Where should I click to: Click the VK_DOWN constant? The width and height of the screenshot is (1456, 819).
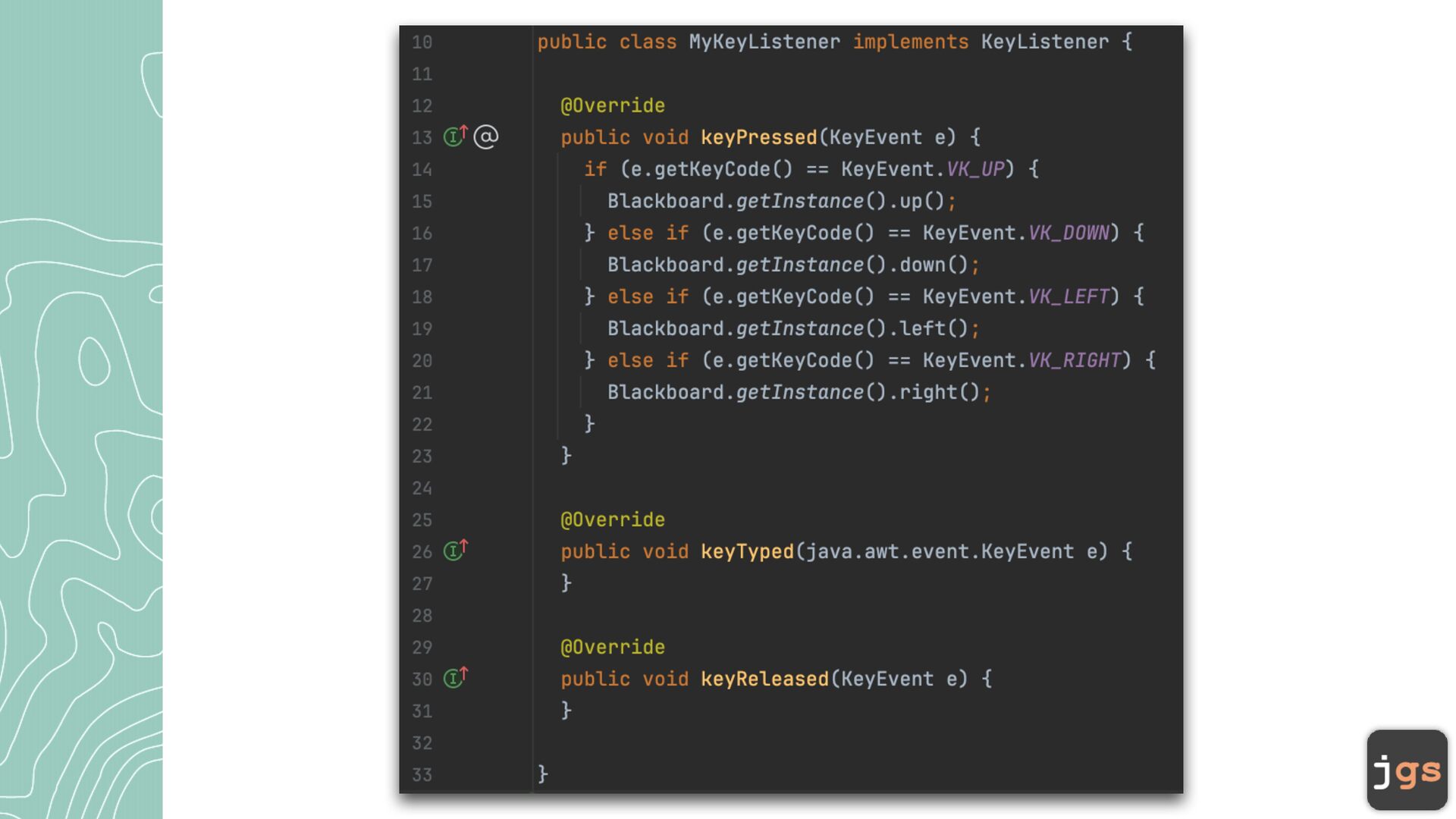[1068, 233]
